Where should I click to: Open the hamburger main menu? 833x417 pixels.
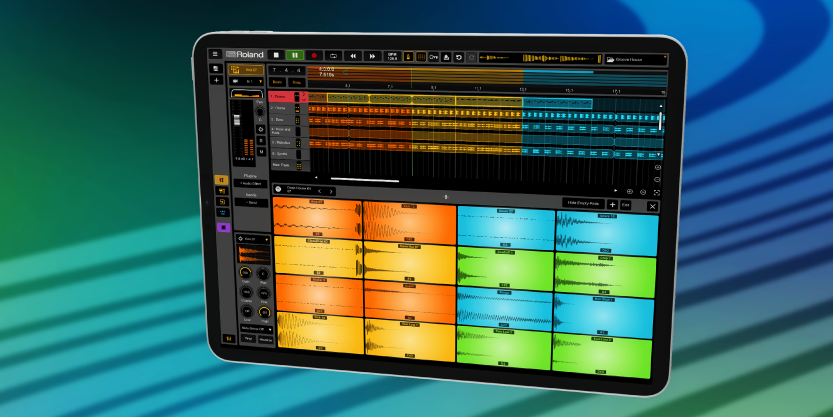pyautogui.click(x=215, y=54)
